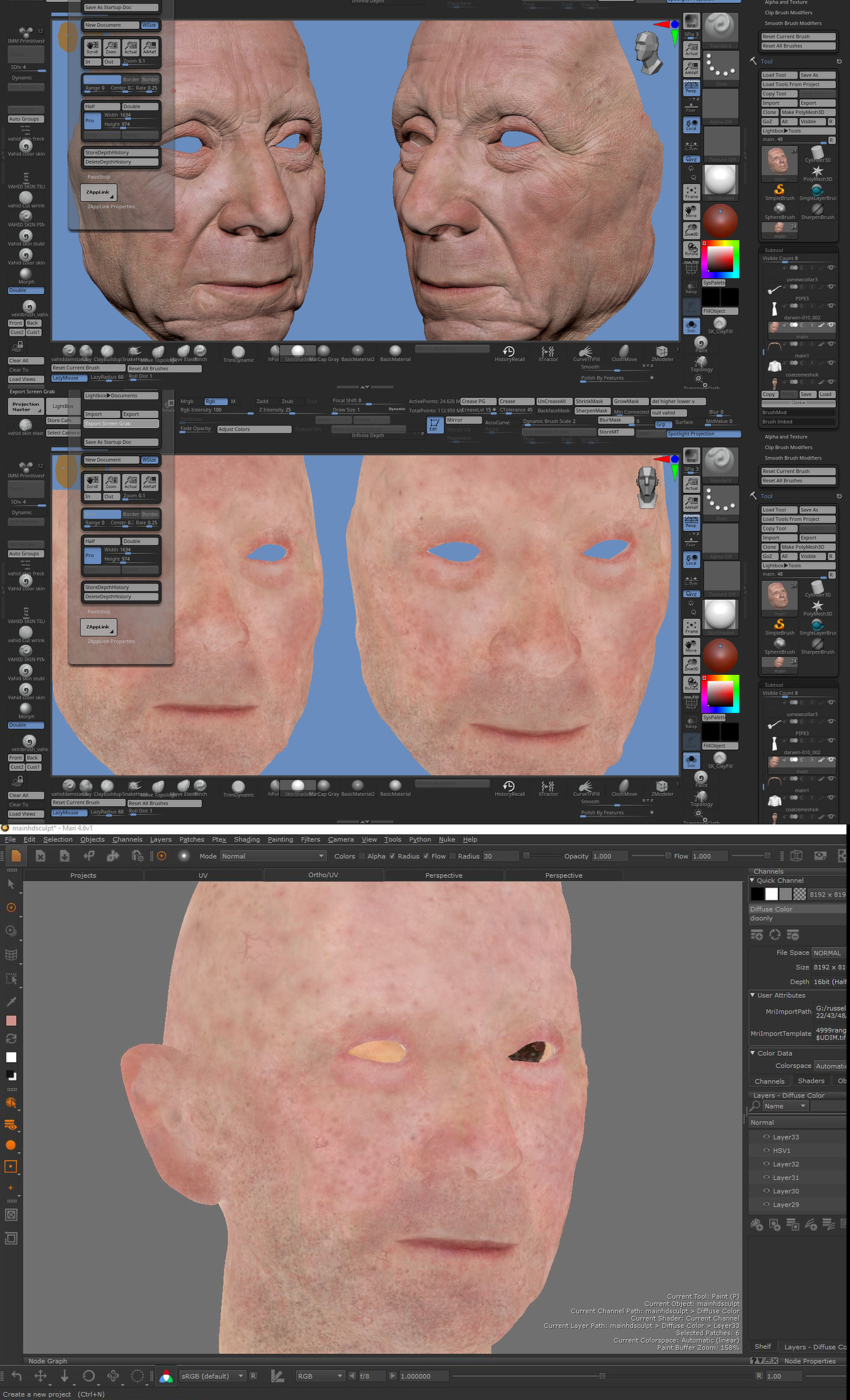Image resolution: width=850 pixels, height=1400 pixels.
Task: Hide Layer32 using its eye icon
Action: pos(766,1163)
